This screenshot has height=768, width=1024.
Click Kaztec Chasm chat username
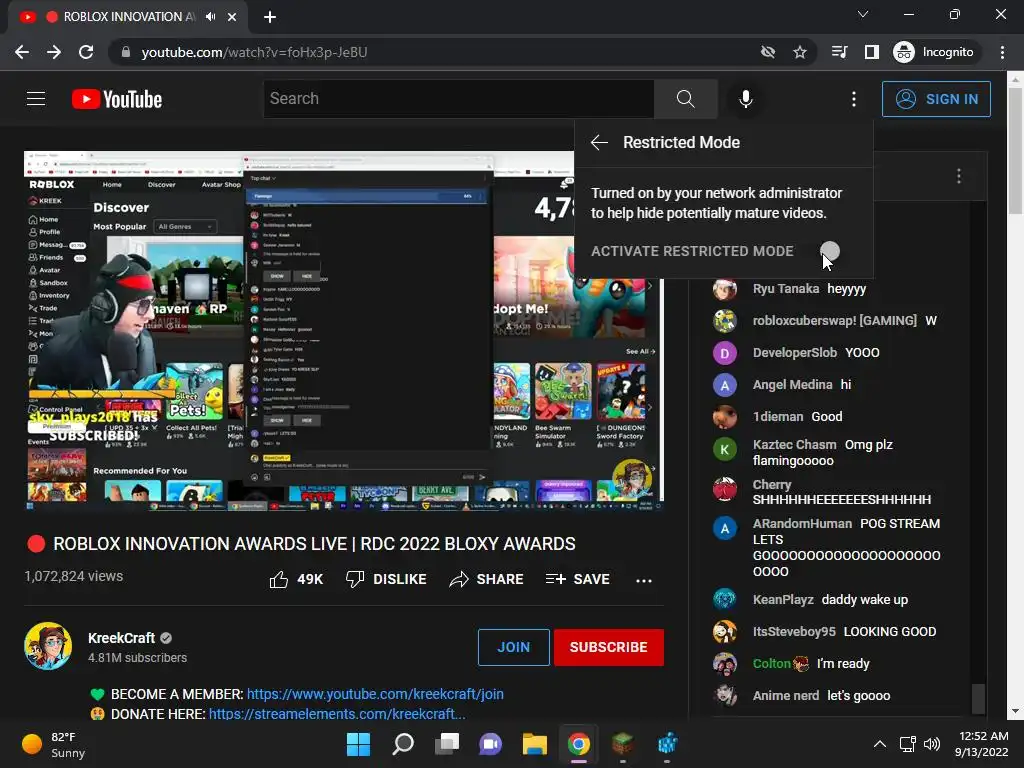click(x=794, y=445)
